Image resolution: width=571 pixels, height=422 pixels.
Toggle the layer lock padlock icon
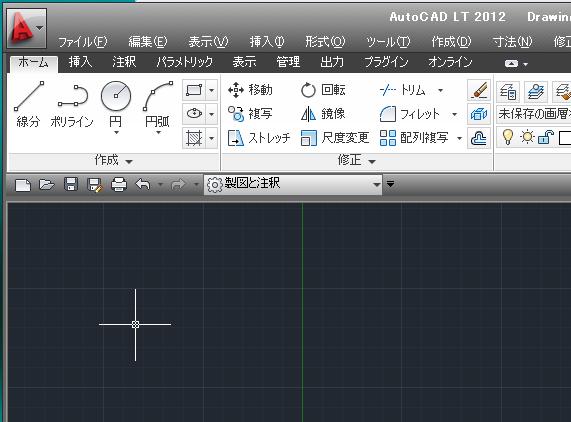coord(546,137)
